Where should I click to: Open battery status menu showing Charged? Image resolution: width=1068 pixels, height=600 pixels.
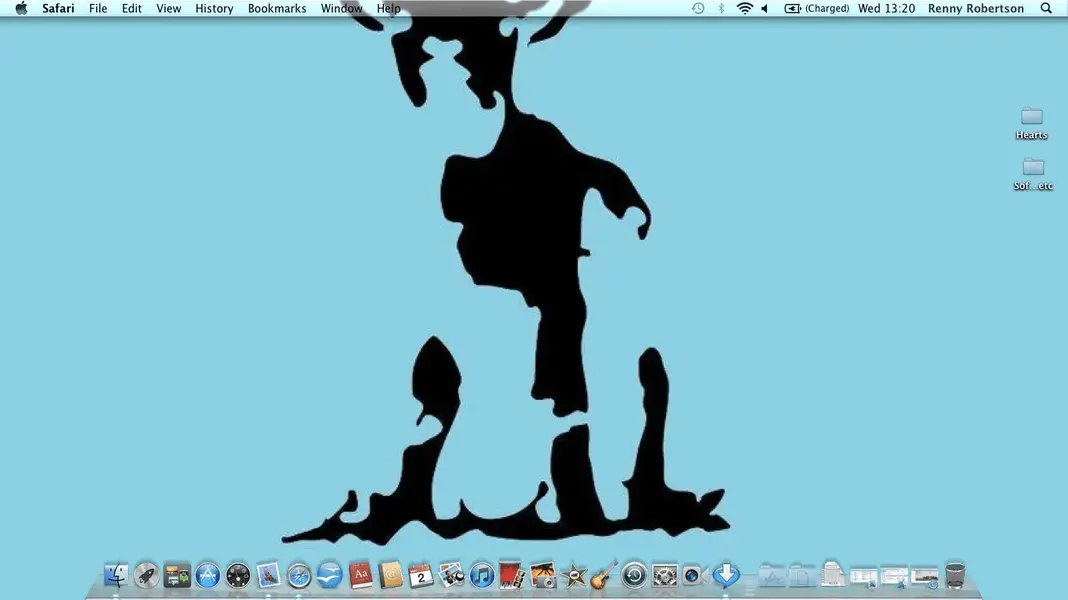pyautogui.click(x=817, y=8)
